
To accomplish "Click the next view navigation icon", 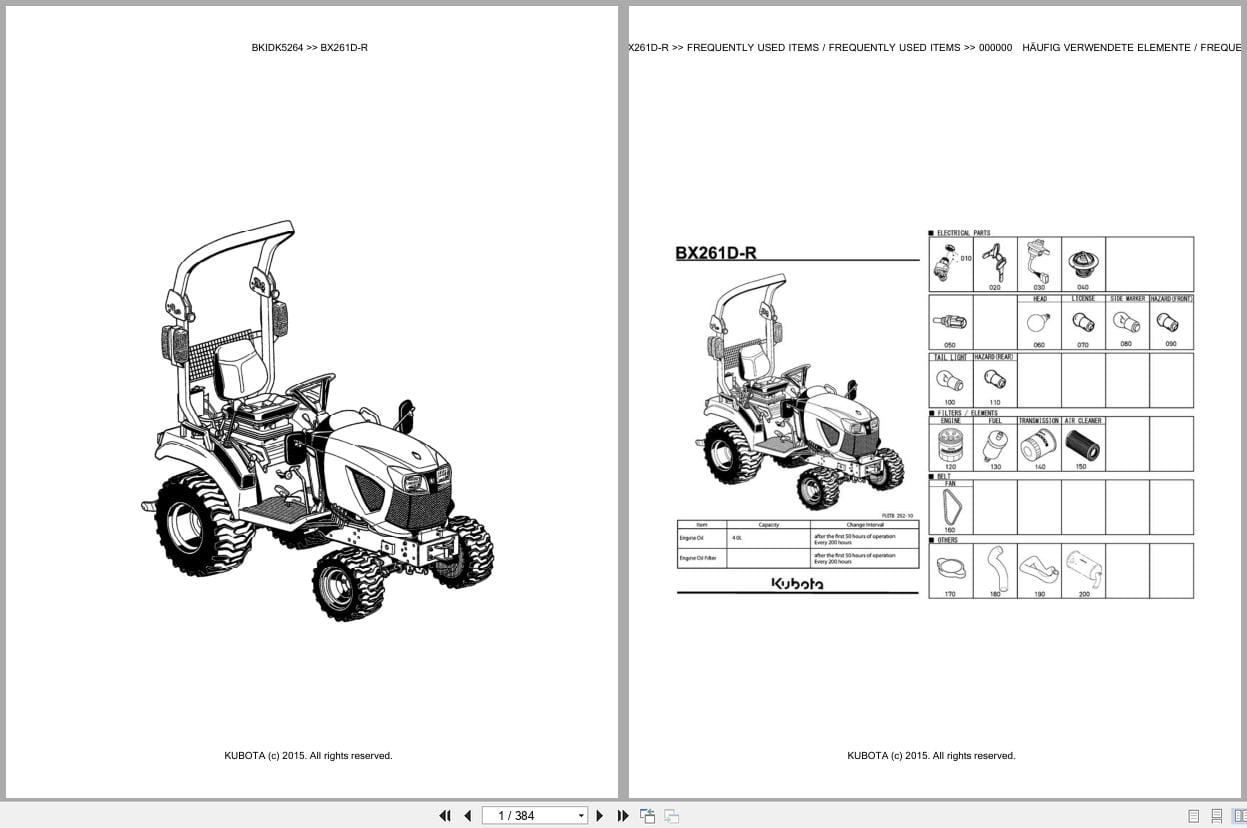I will coord(671,816).
